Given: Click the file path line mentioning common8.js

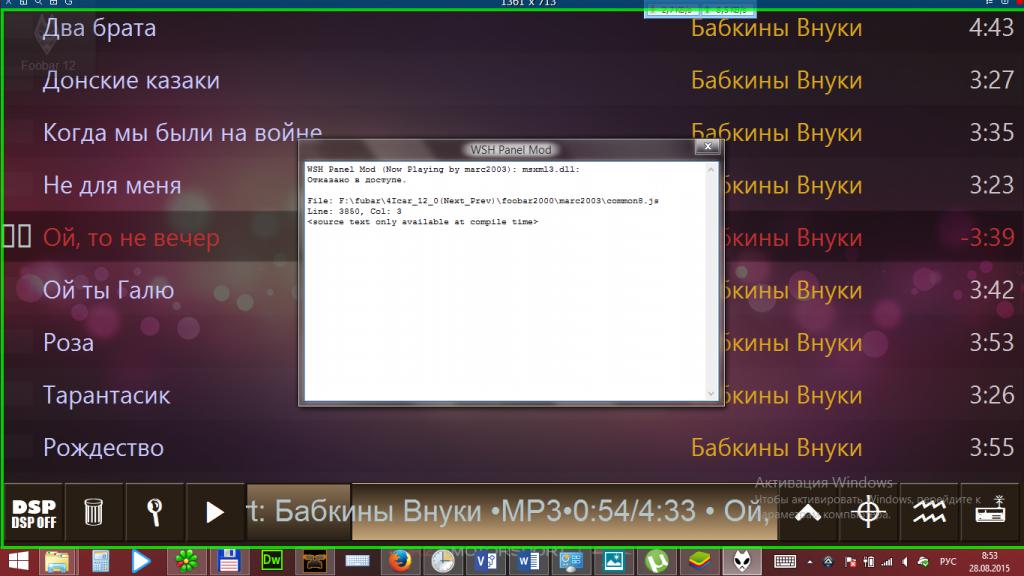Looking at the screenshot, I should coord(483,200).
